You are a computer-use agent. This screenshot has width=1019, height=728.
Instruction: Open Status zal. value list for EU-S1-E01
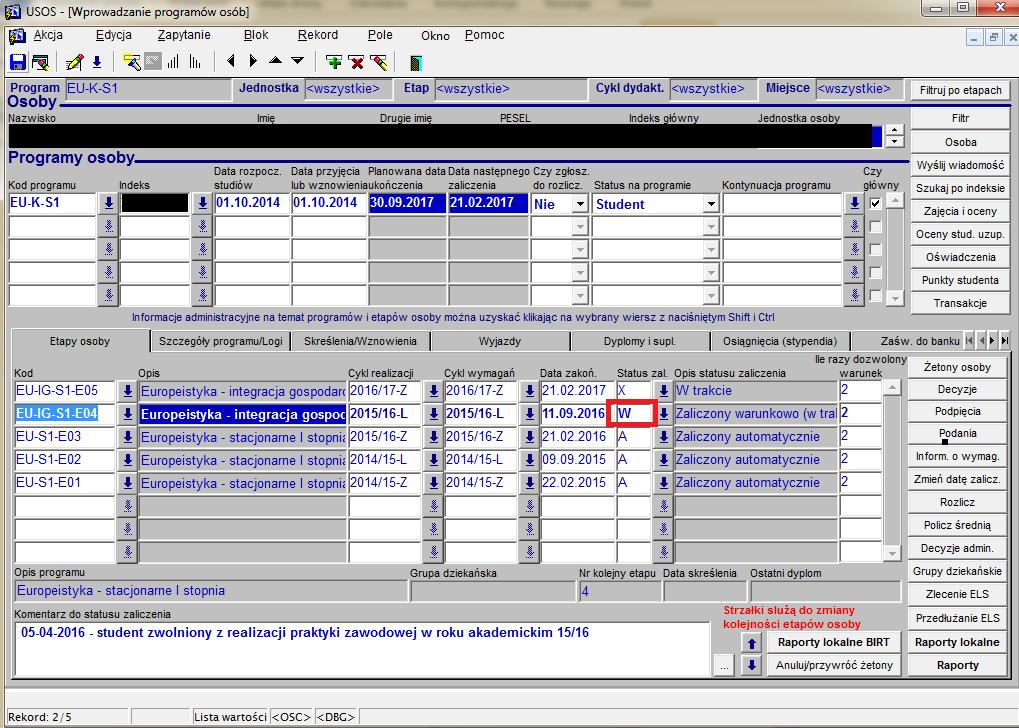pos(663,483)
